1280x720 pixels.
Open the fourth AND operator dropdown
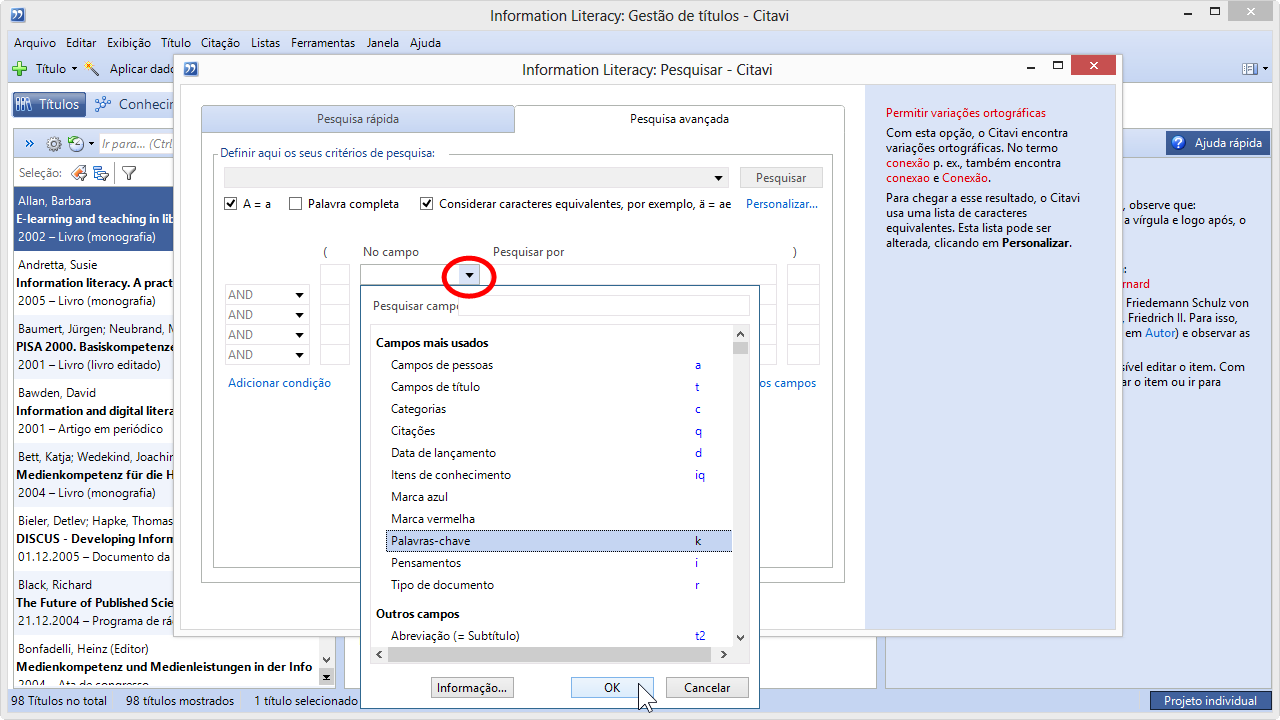tap(299, 355)
